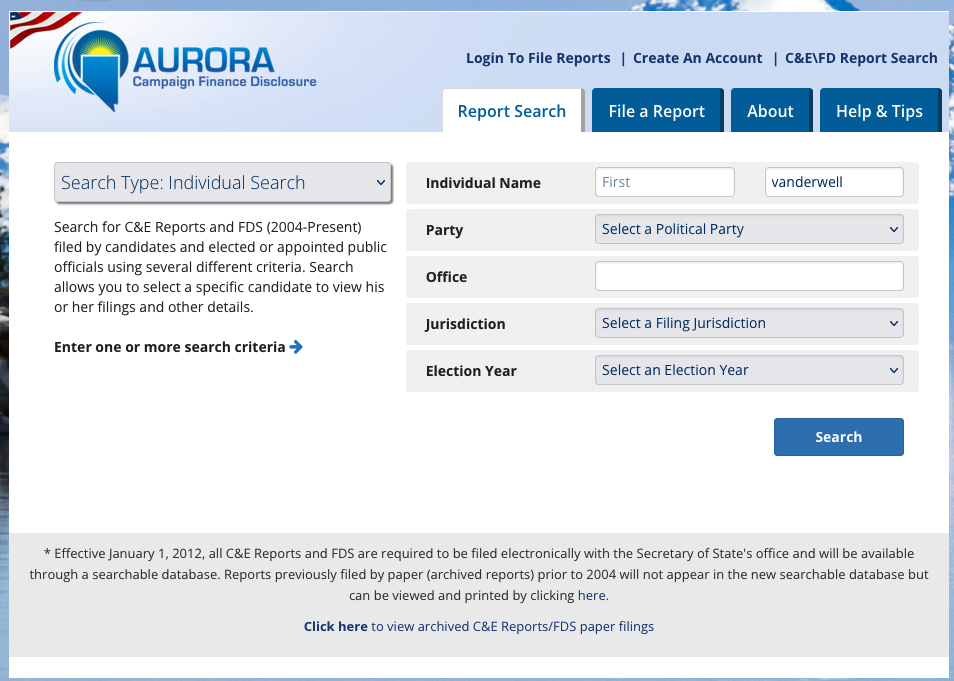Screen dimensions: 954x681
Task: Open the Help & Tips tab
Action: (x=879, y=111)
